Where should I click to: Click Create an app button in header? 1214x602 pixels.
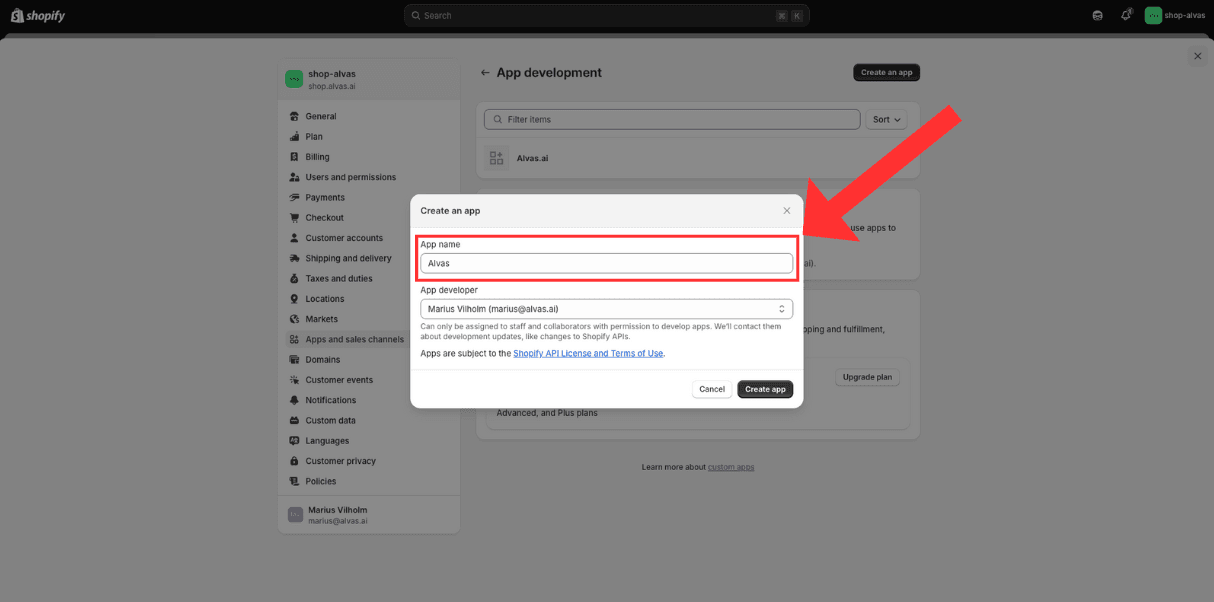click(886, 73)
